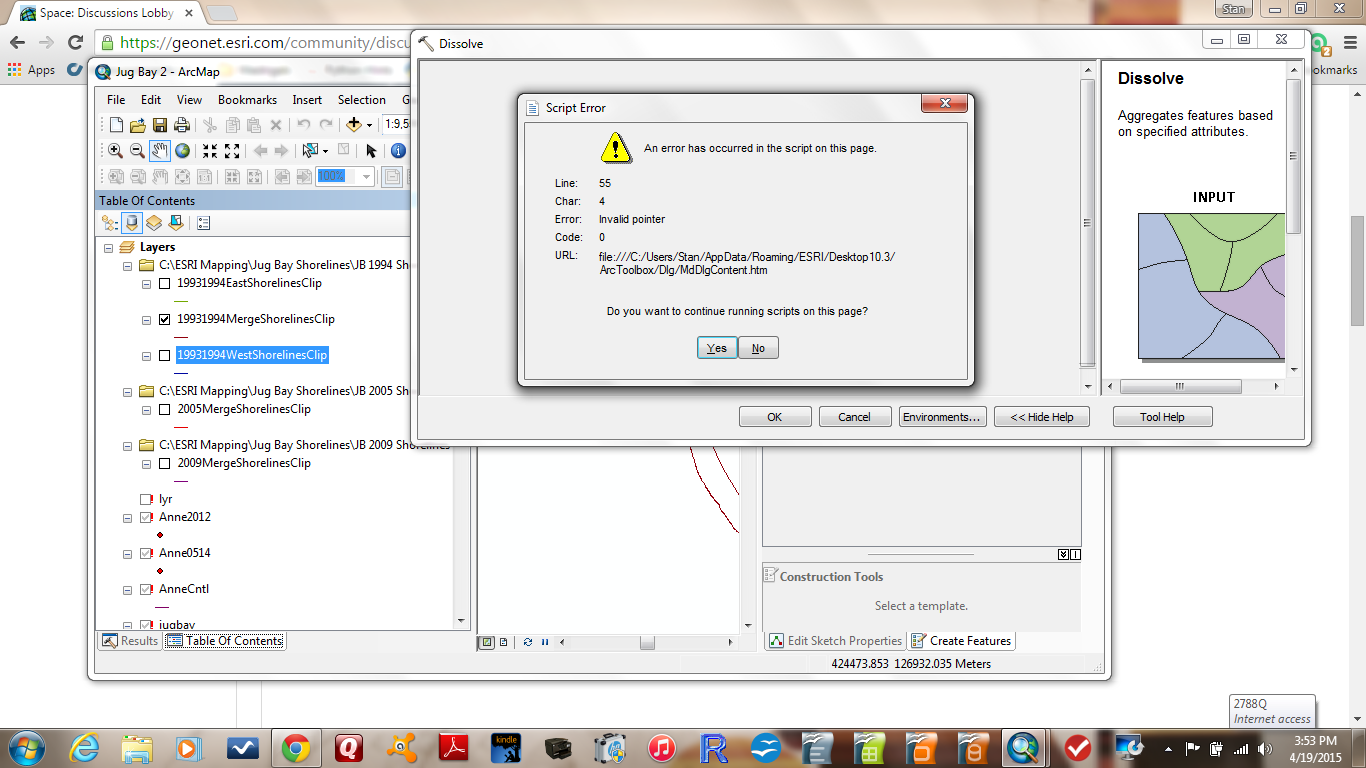Collapse the JB 2005 Shorelines folder group
Screen dimensions: 1366x768
(x=127, y=391)
